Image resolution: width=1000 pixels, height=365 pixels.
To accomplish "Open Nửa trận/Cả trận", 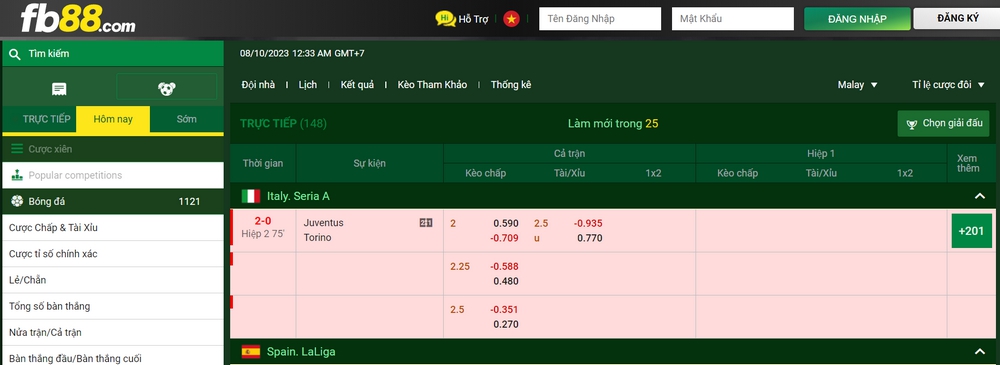I will tap(113, 332).
